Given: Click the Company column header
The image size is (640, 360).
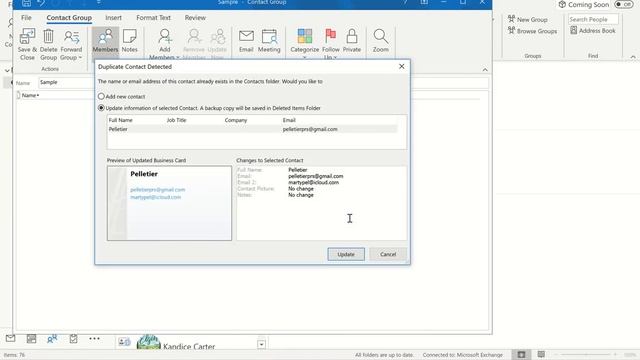Looking at the screenshot, I should [236, 120].
